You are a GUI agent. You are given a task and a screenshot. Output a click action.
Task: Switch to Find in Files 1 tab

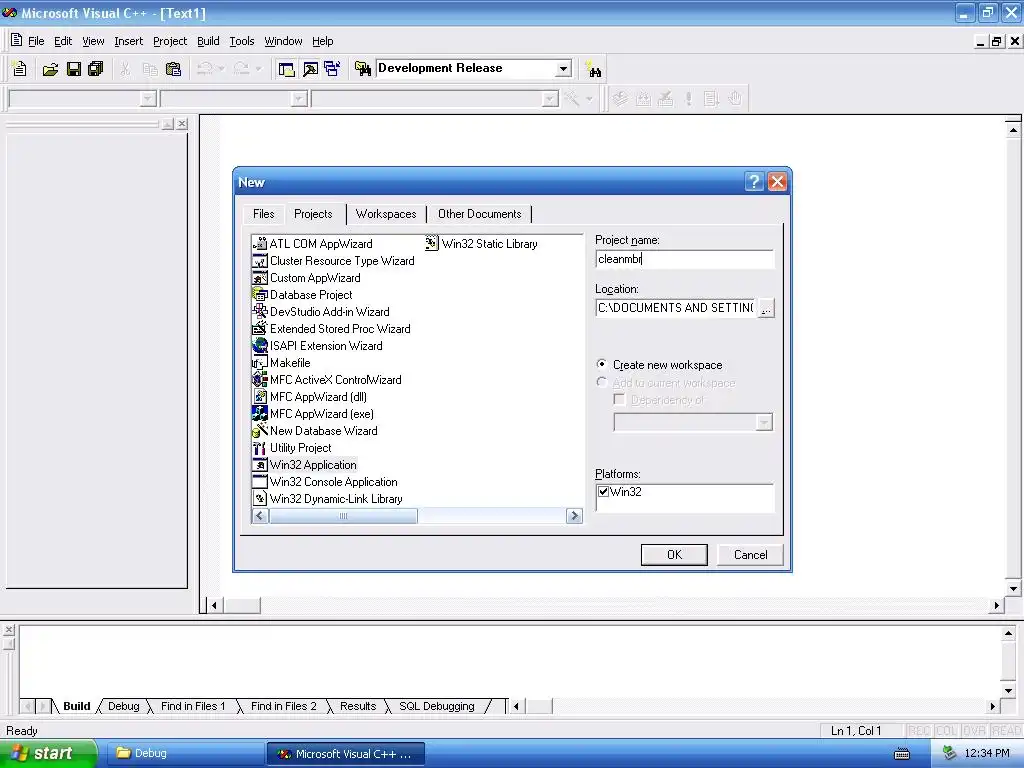tap(193, 706)
